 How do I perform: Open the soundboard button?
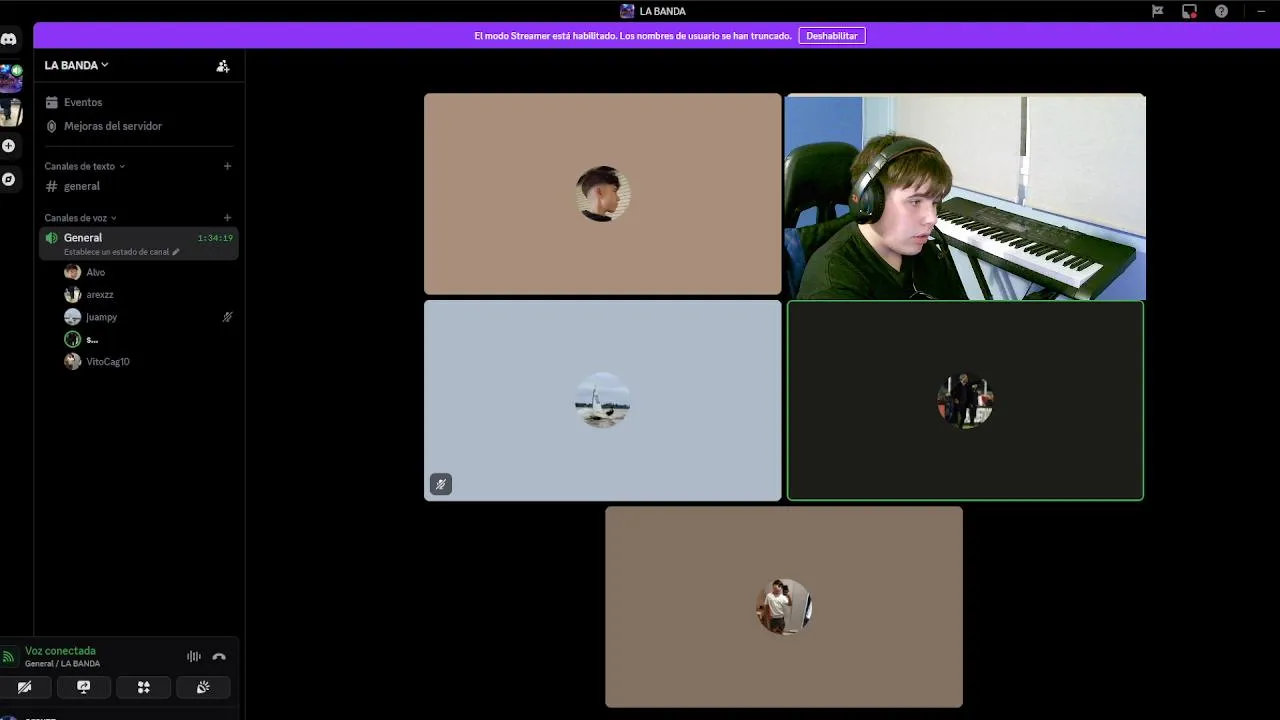pos(203,687)
